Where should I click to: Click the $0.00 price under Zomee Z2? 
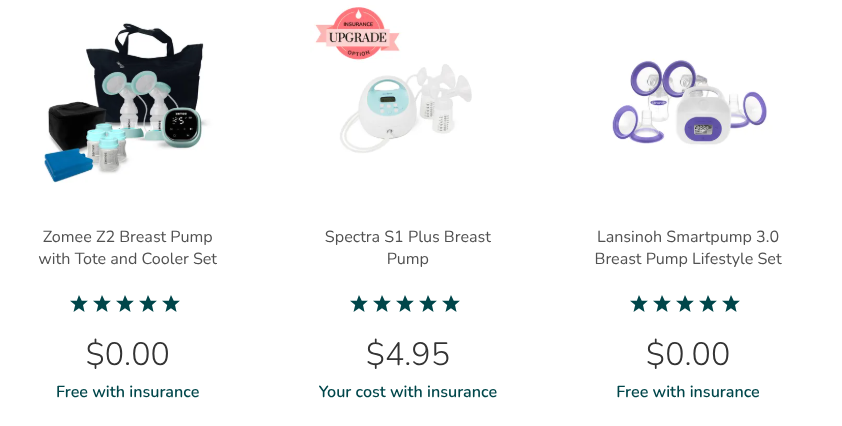(128, 353)
